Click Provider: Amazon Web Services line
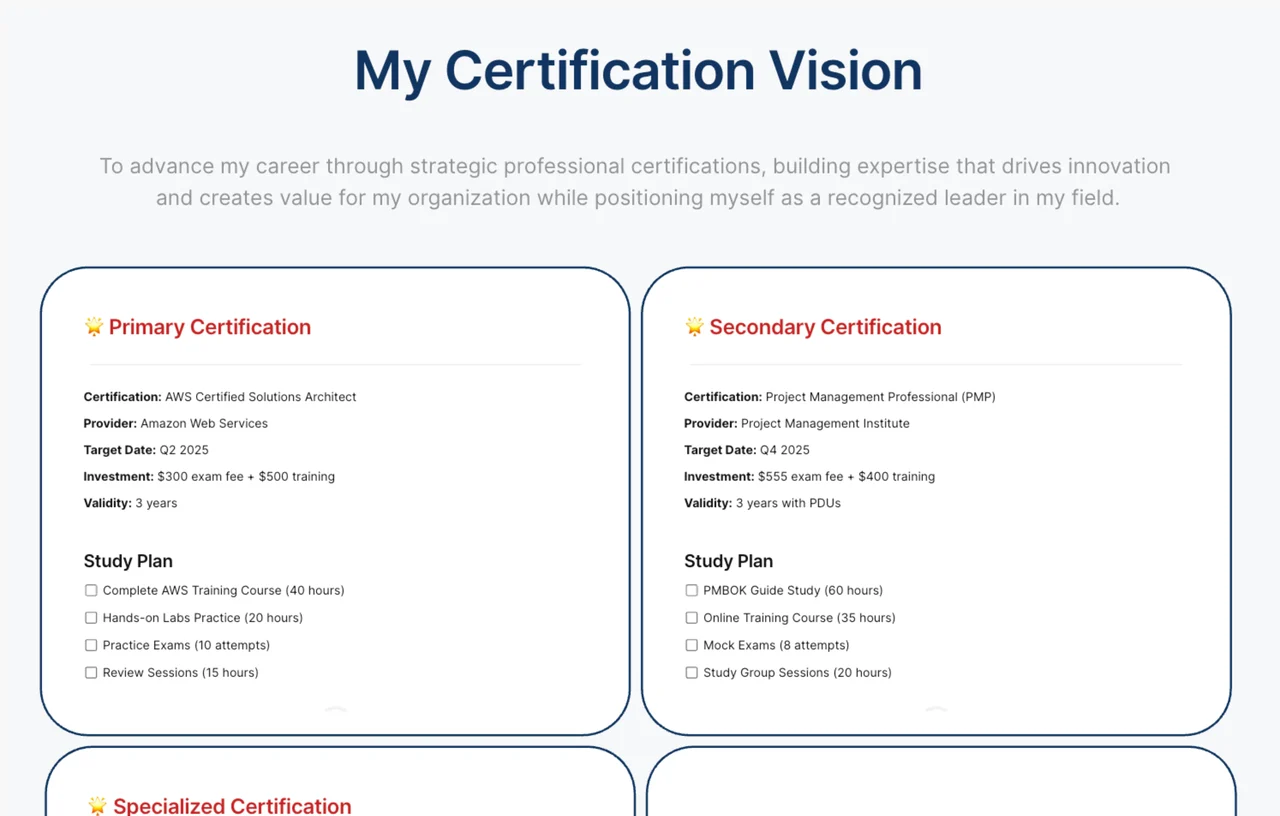The image size is (1280, 816). [x=176, y=424]
